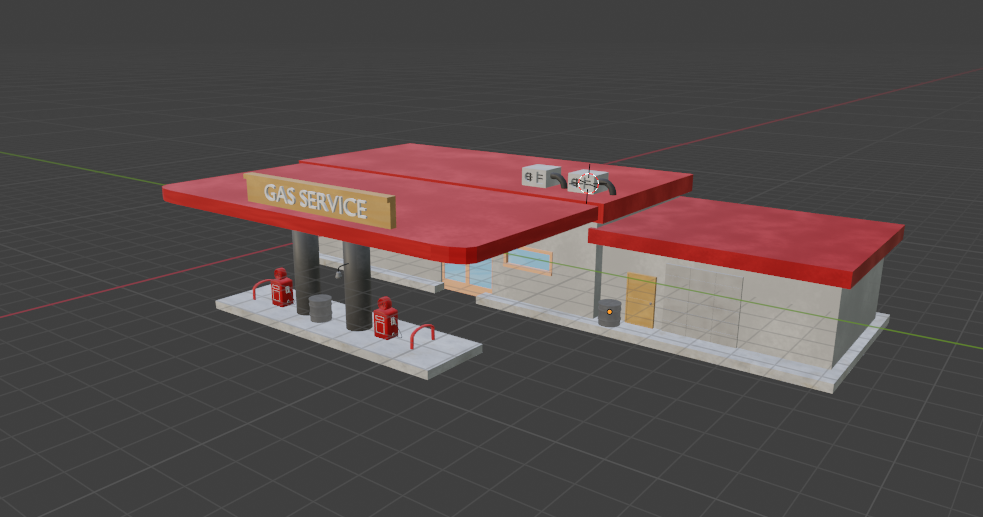Select the red roof over the garage
The height and width of the screenshot is (517, 983).
point(746,241)
